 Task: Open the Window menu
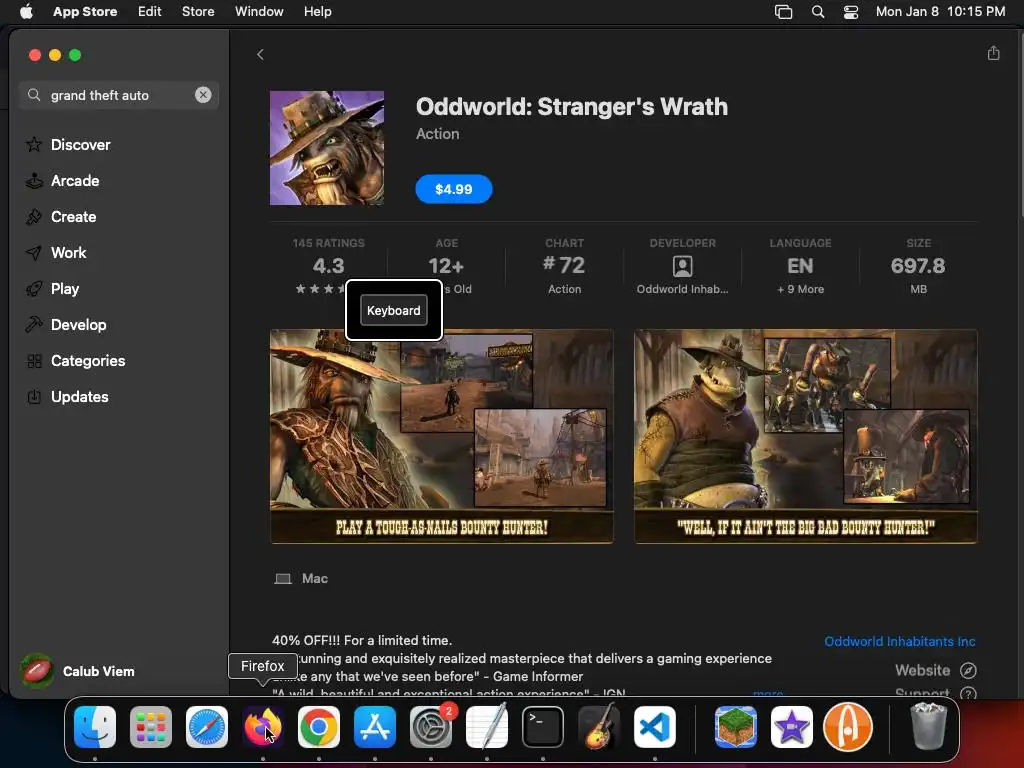point(259,11)
